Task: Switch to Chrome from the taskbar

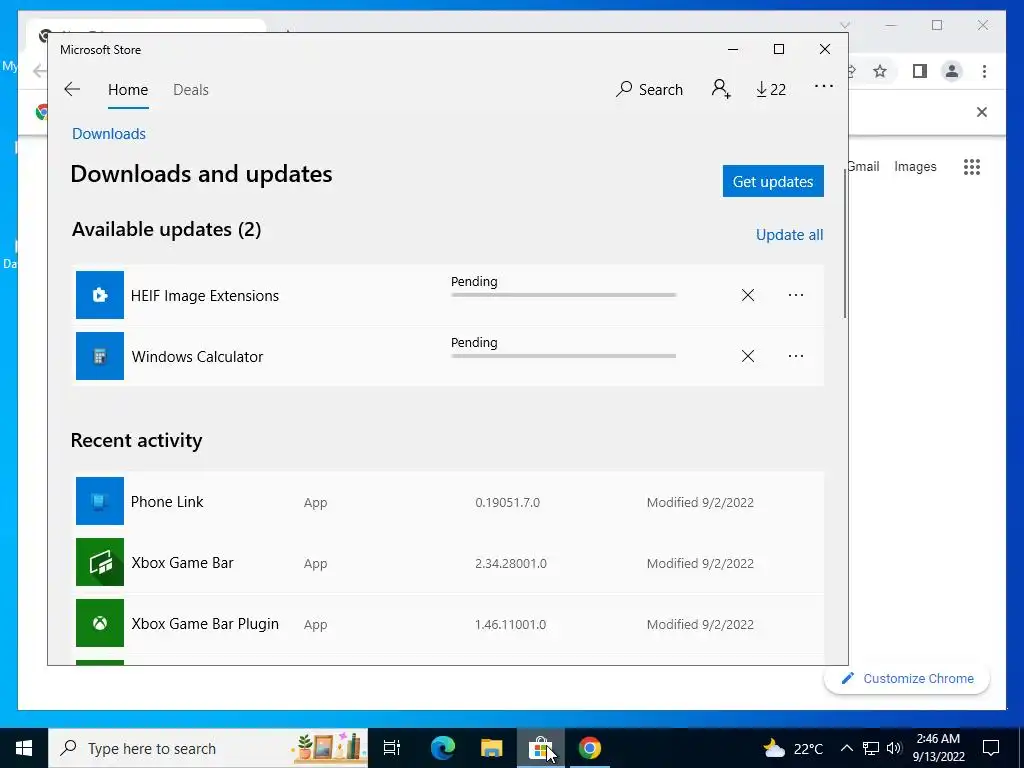Action: [589, 748]
